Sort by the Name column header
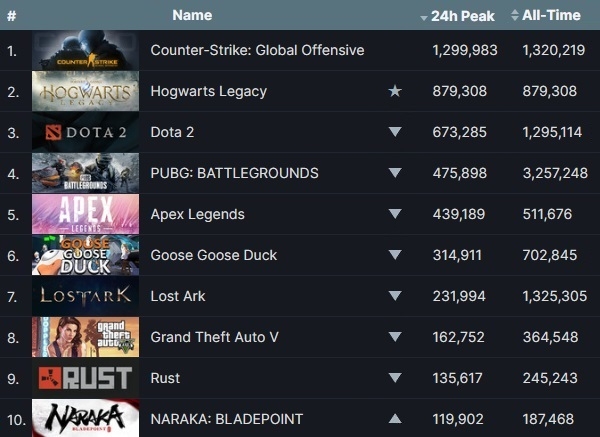 192,15
